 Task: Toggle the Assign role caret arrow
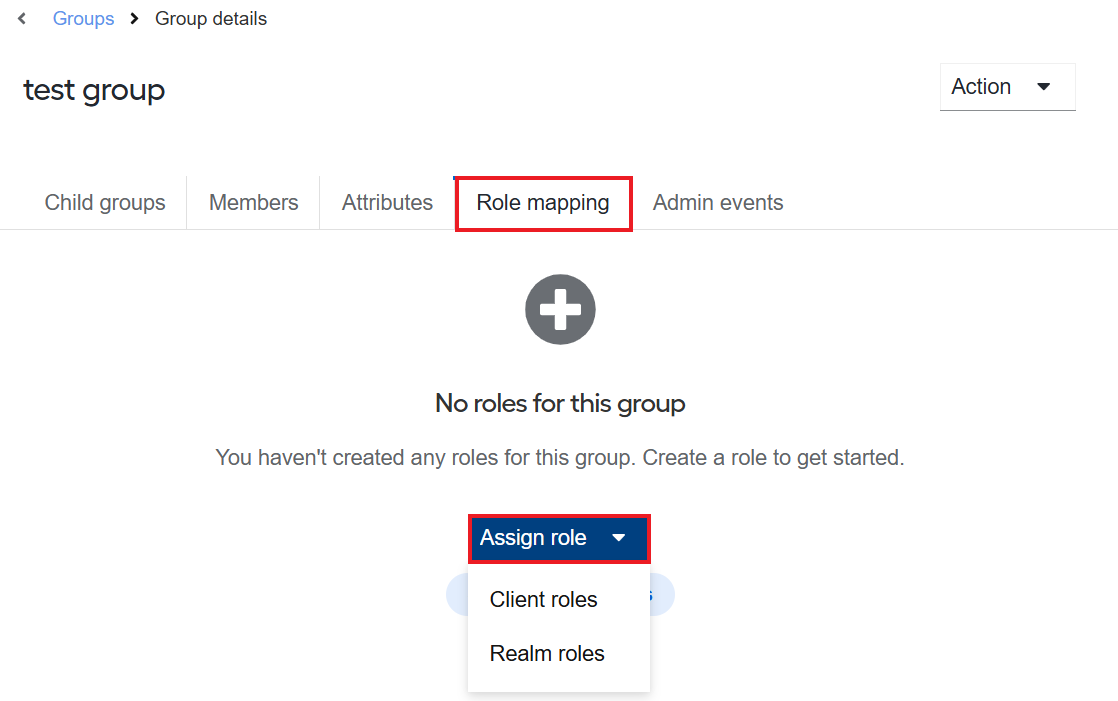click(x=619, y=538)
